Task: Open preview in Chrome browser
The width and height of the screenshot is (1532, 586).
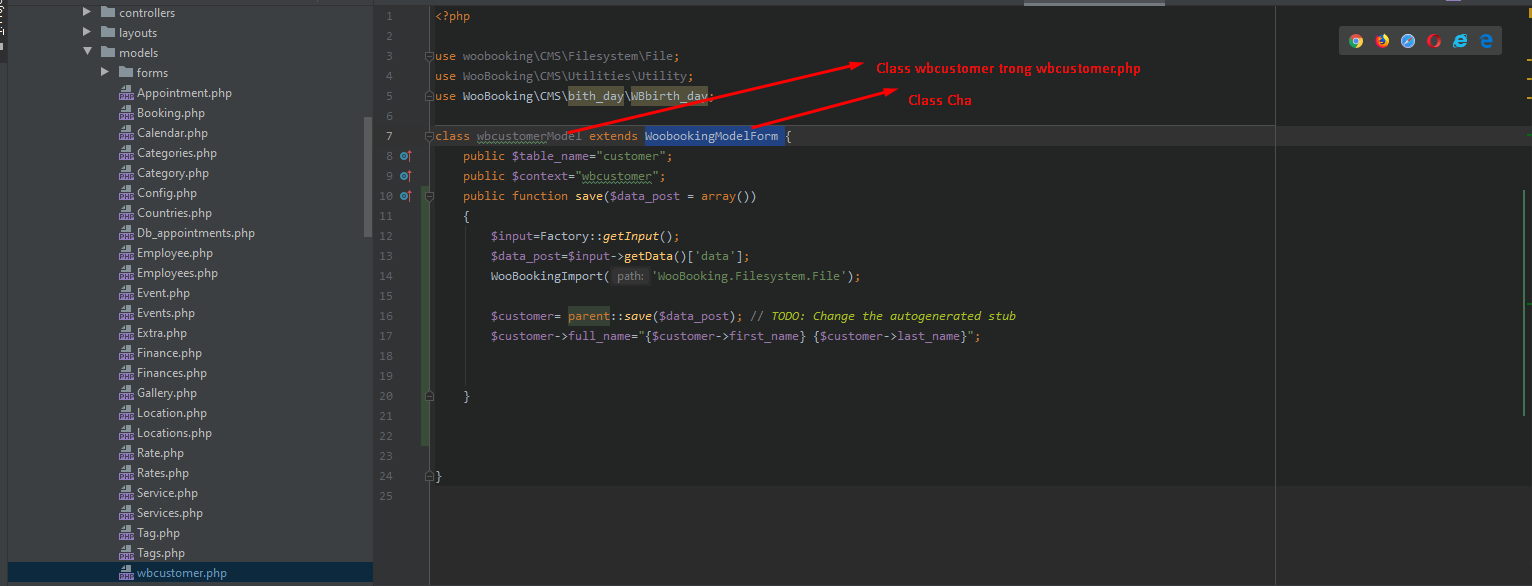Action: coord(1356,41)
